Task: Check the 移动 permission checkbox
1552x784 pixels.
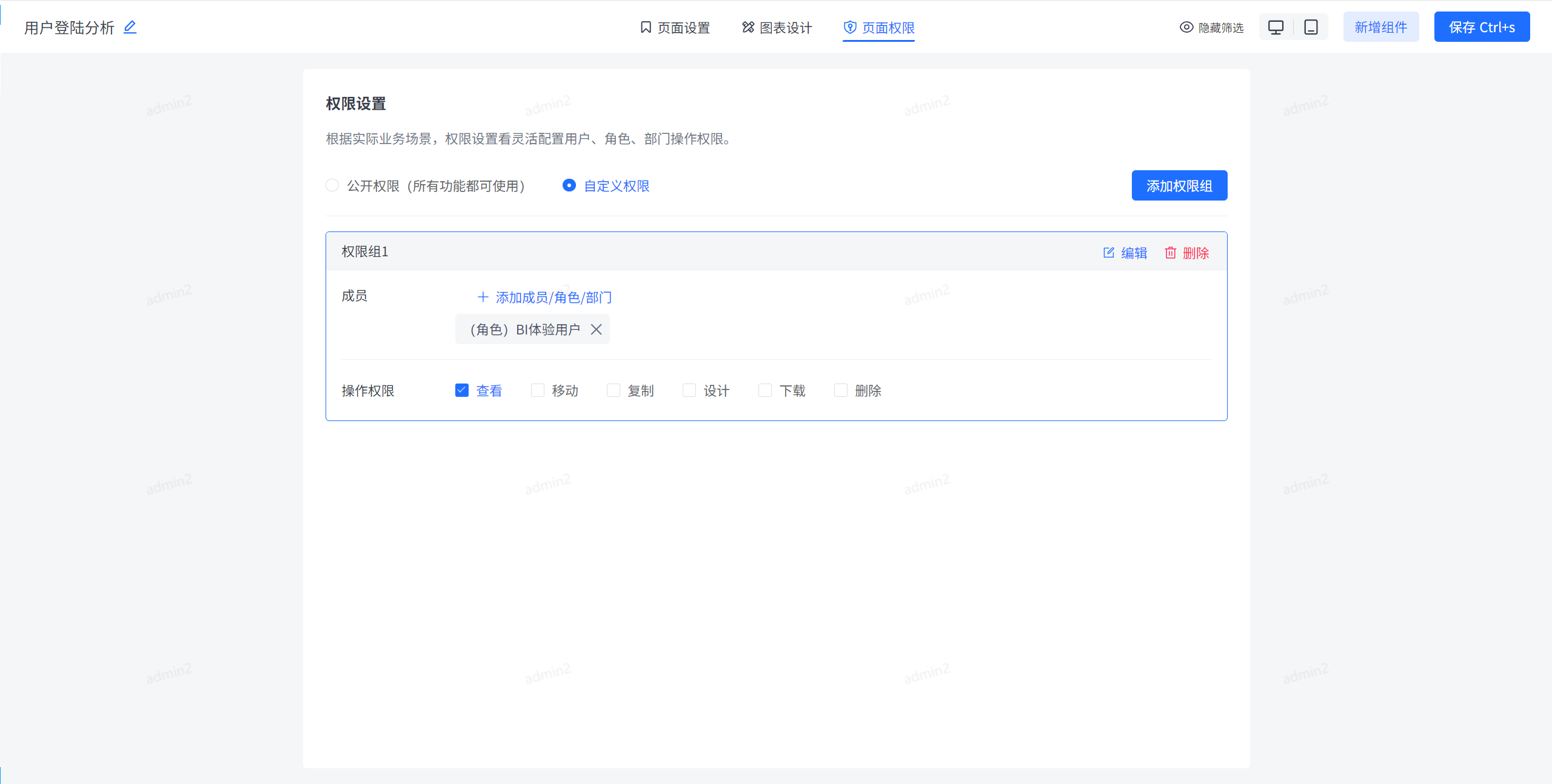Action: [x=538, y=390]
